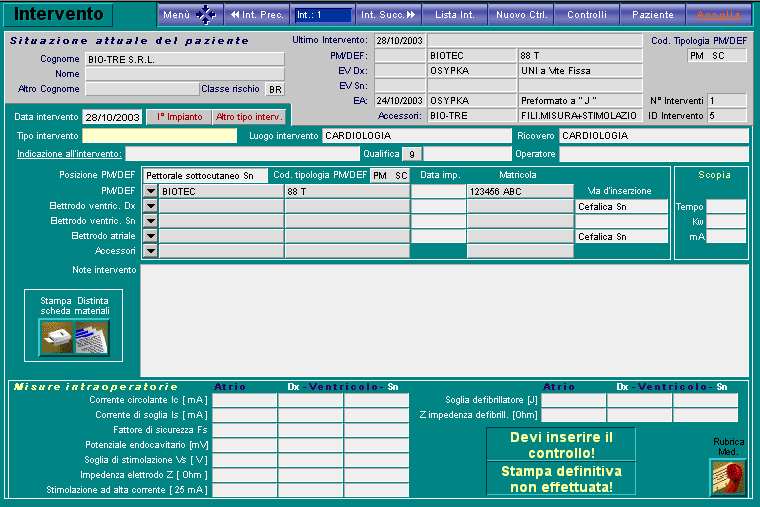This screenshot has height=507, width=760.
Task: Click the Indicazione all'intervento link
Action: pyautogui.click(x=69, y=154)
